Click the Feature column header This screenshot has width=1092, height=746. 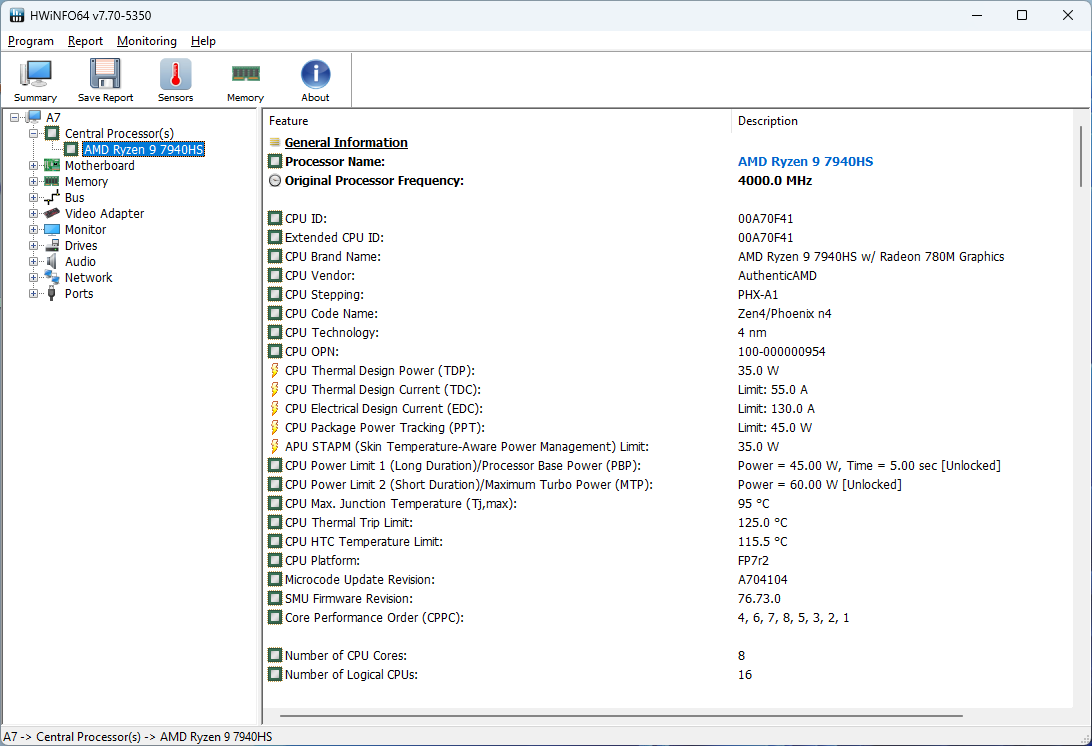pyautogui.click(x=497, y=121)
